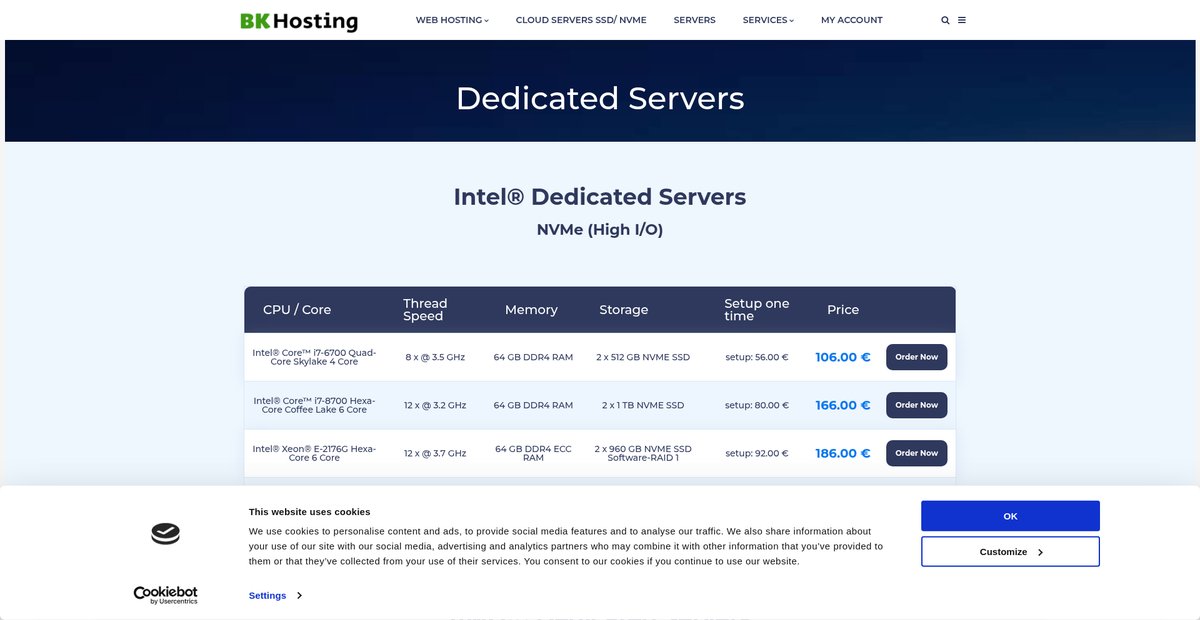
Task: Open My Account
Action: coord(852,20)
